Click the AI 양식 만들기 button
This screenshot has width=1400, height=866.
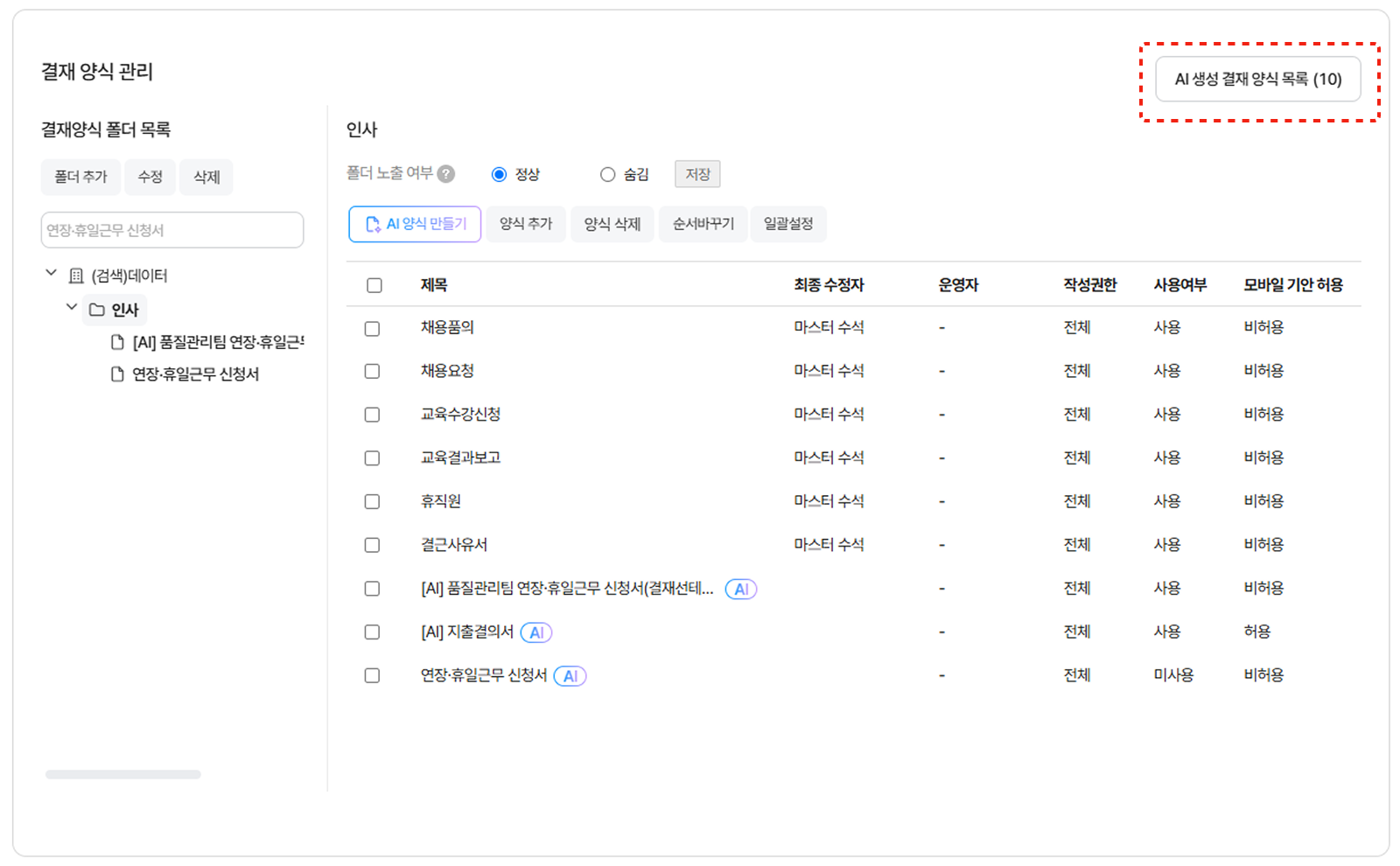coord(415,224)
